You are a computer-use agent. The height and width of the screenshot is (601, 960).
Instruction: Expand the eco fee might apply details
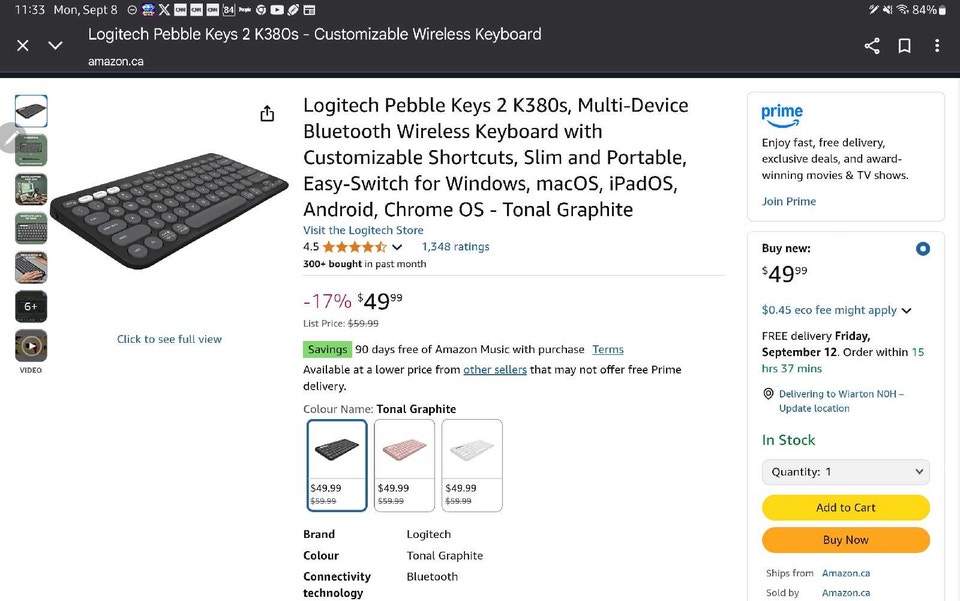click(x=907, y=310)
